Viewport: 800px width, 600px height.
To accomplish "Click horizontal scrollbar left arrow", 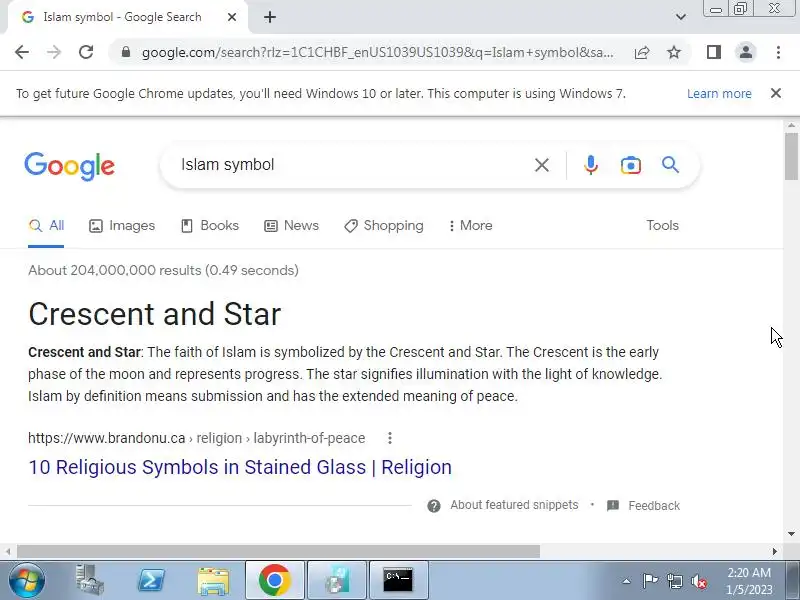I will pyautogui.click(x=8, y=552).
